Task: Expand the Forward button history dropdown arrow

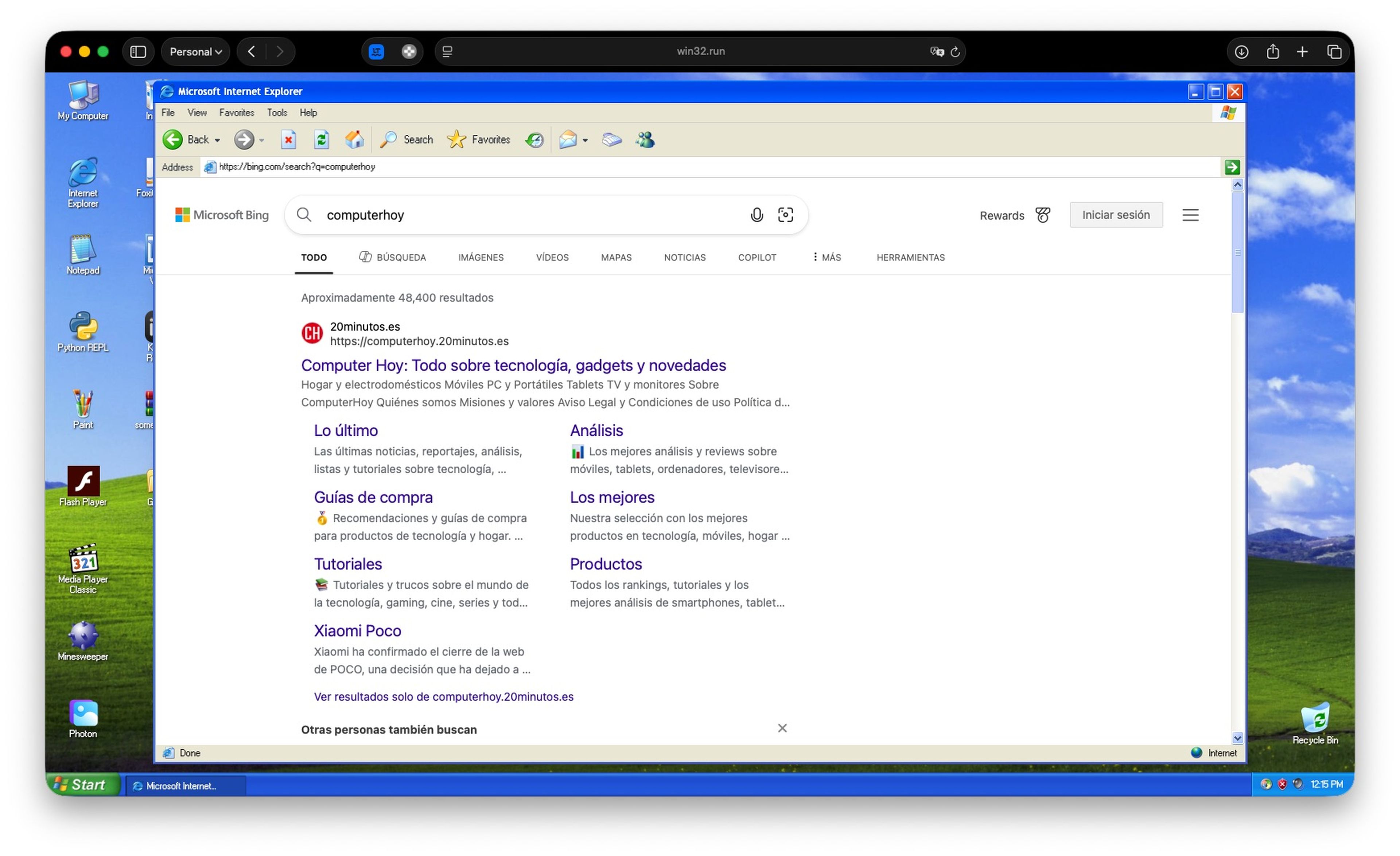Action: click(x=261, y=140)
